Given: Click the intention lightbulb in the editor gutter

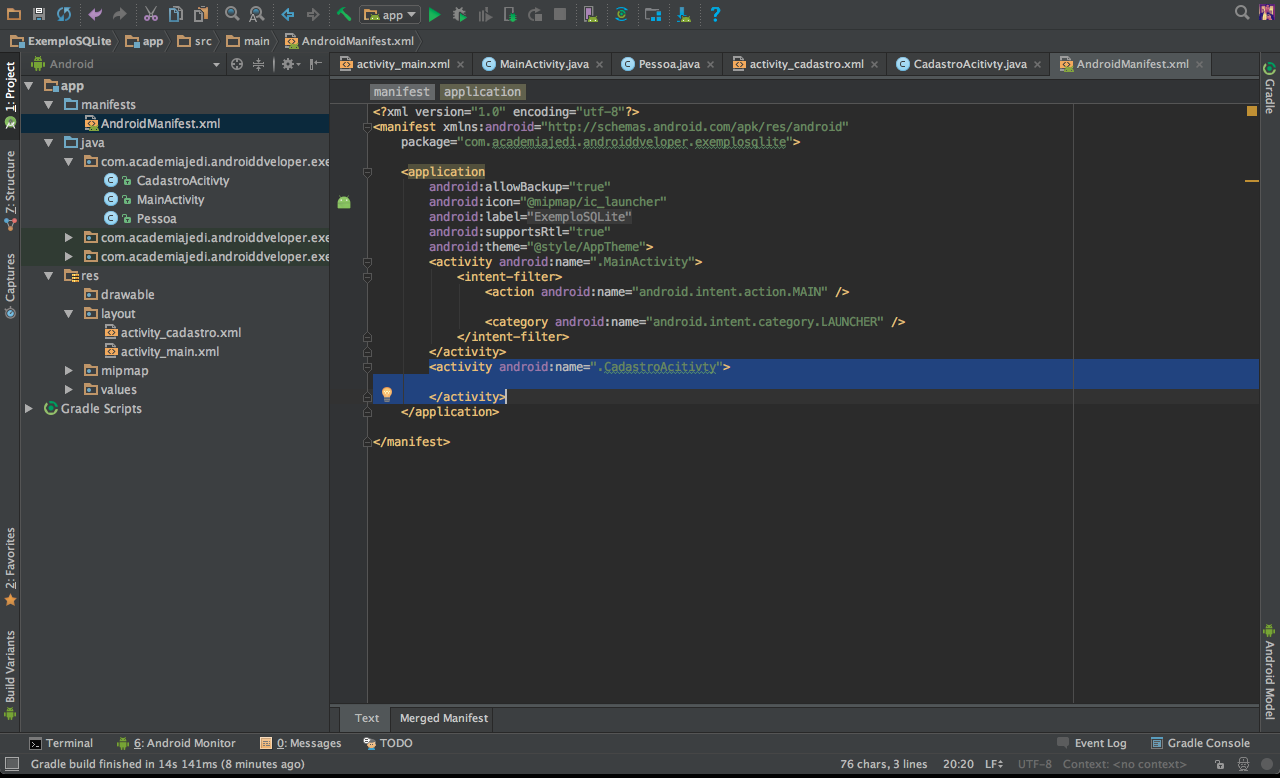Looking at the screenshot, I should pos(387,394).
